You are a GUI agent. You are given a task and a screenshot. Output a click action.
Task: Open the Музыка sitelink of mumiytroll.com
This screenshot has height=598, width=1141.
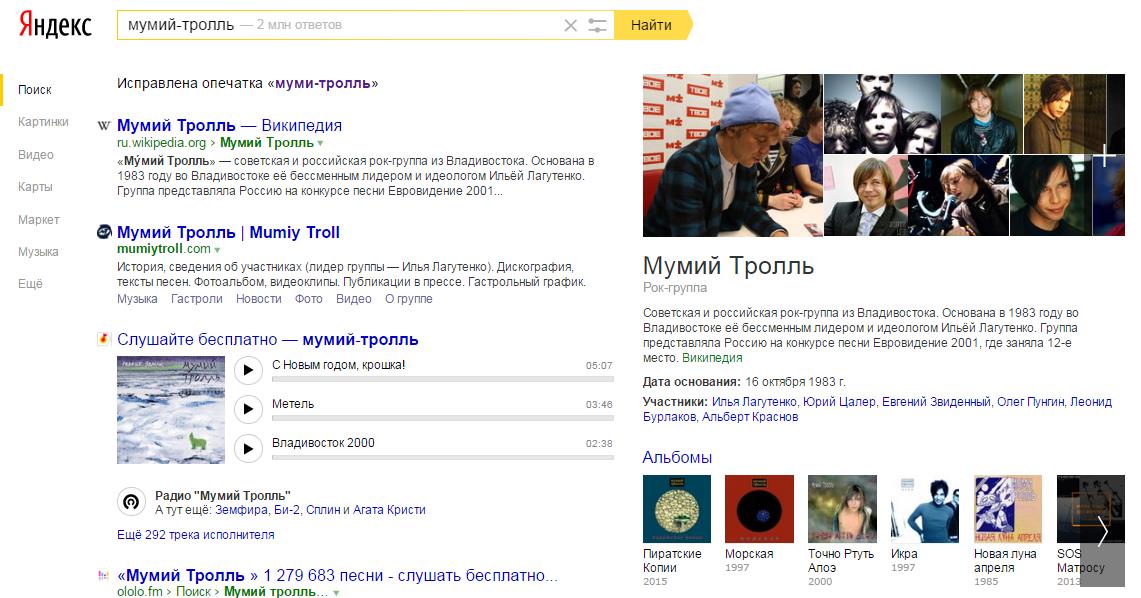137,299
